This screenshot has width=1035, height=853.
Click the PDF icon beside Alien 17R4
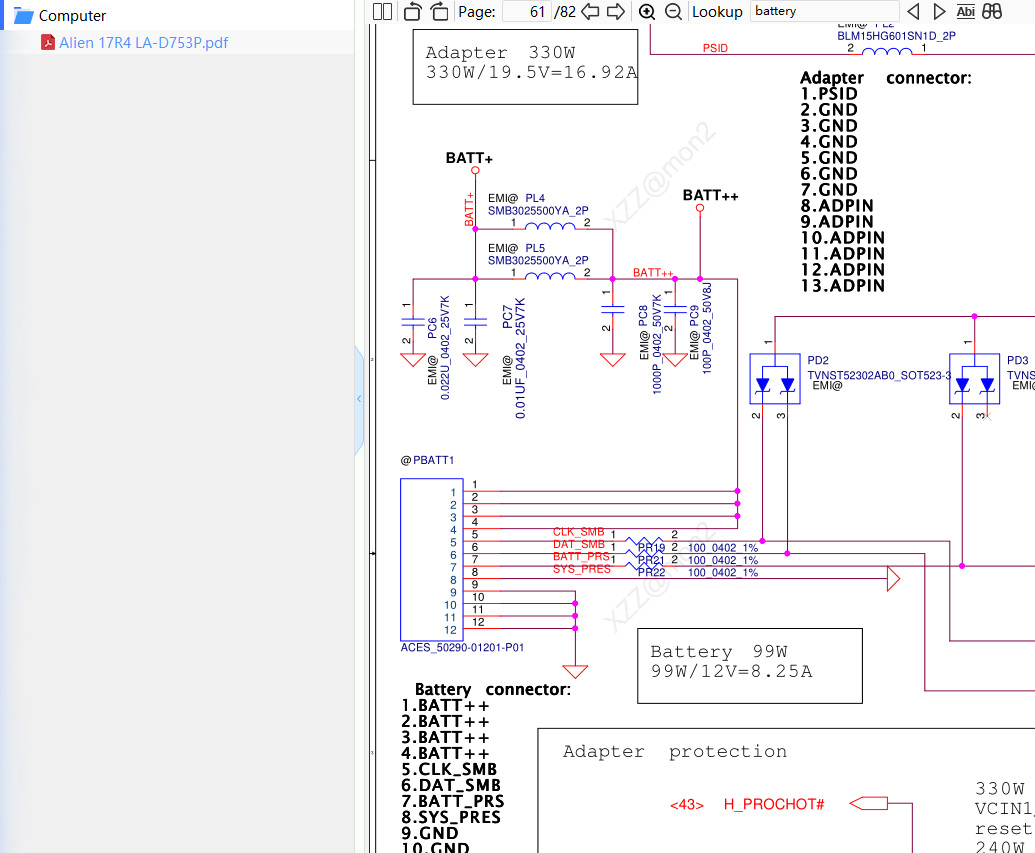point(48,43)
